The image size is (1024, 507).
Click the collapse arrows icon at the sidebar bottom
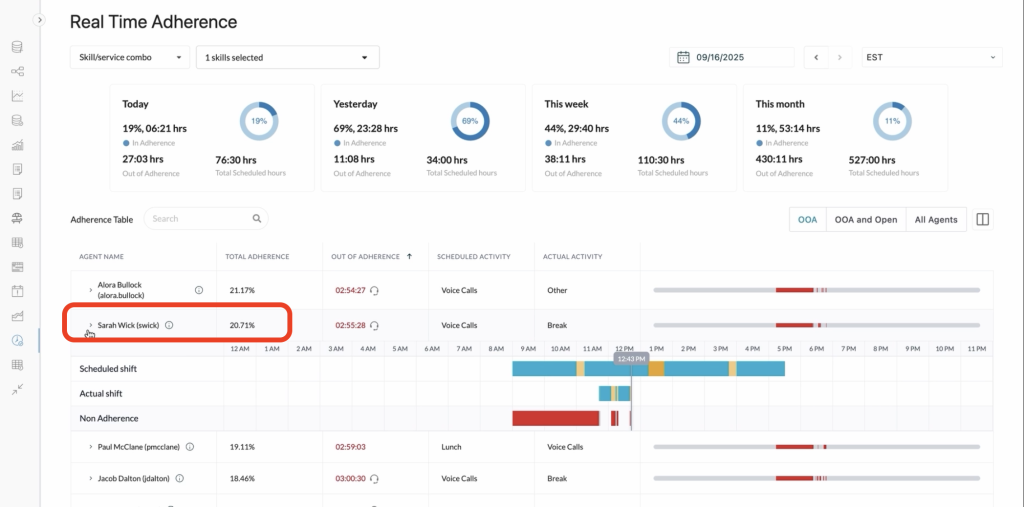pos(17,389)
